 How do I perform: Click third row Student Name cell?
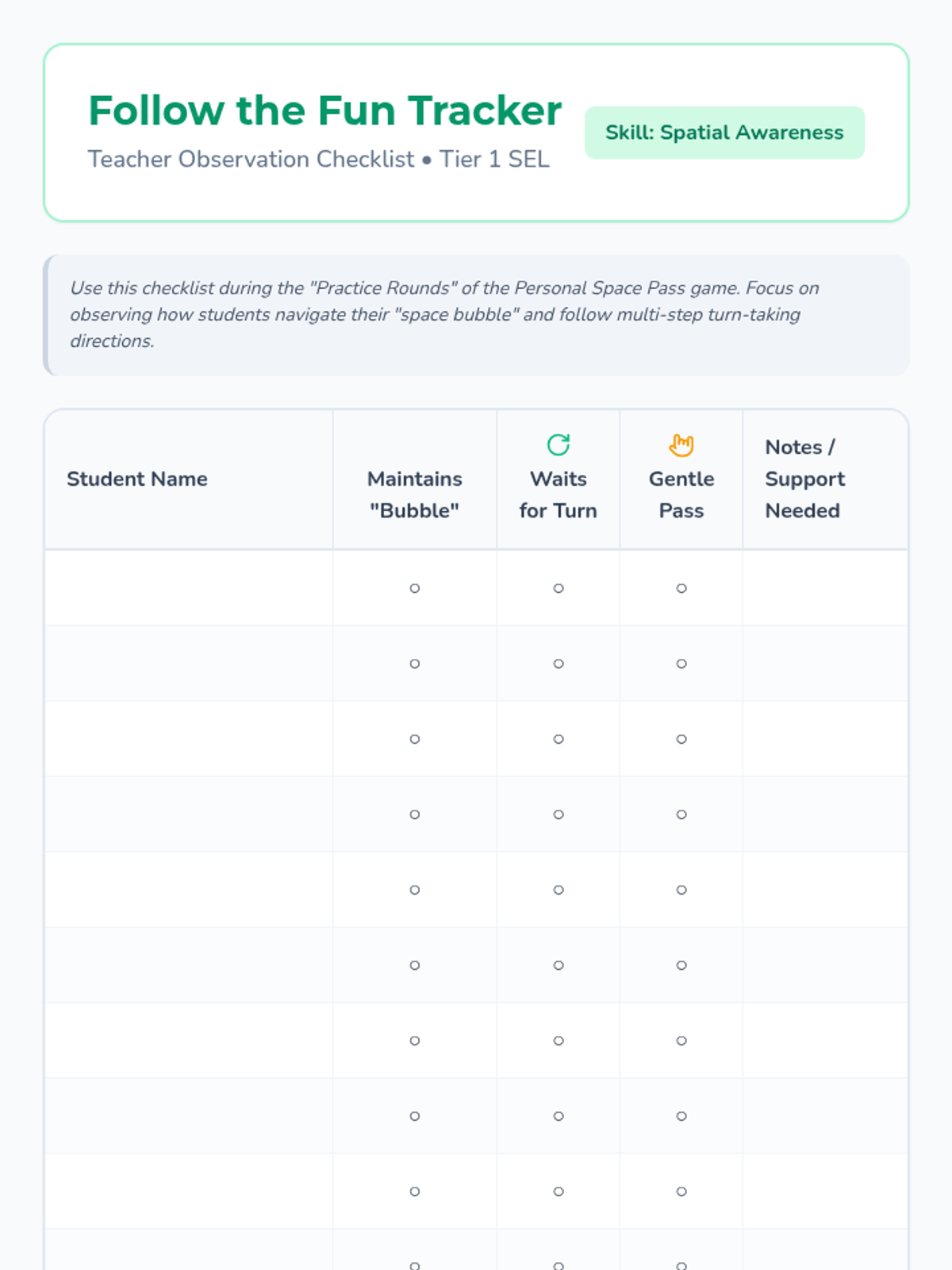coord(189,739)
